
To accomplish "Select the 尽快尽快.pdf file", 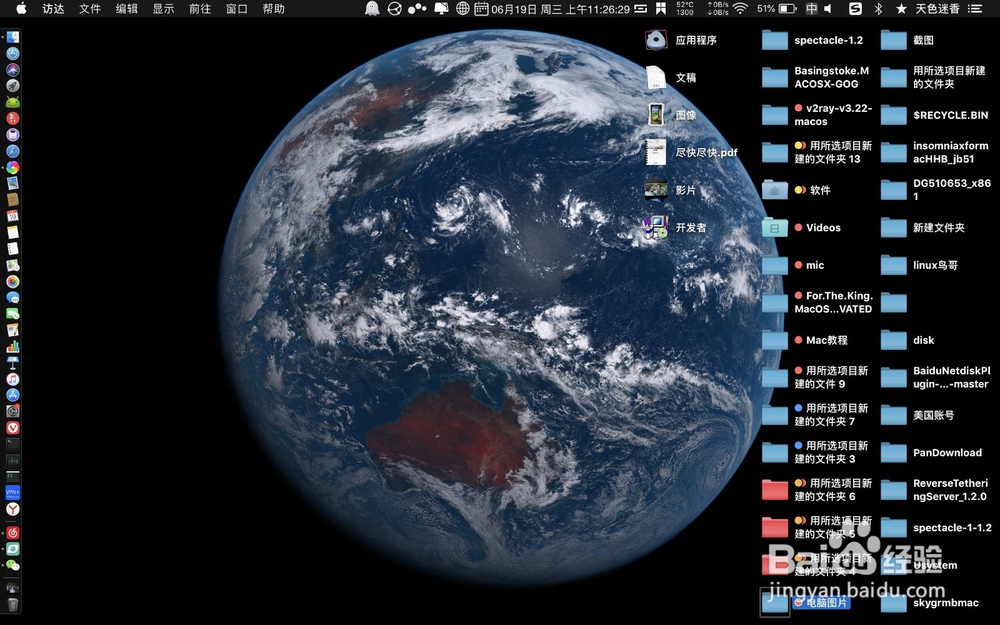I will pos(691,152).
